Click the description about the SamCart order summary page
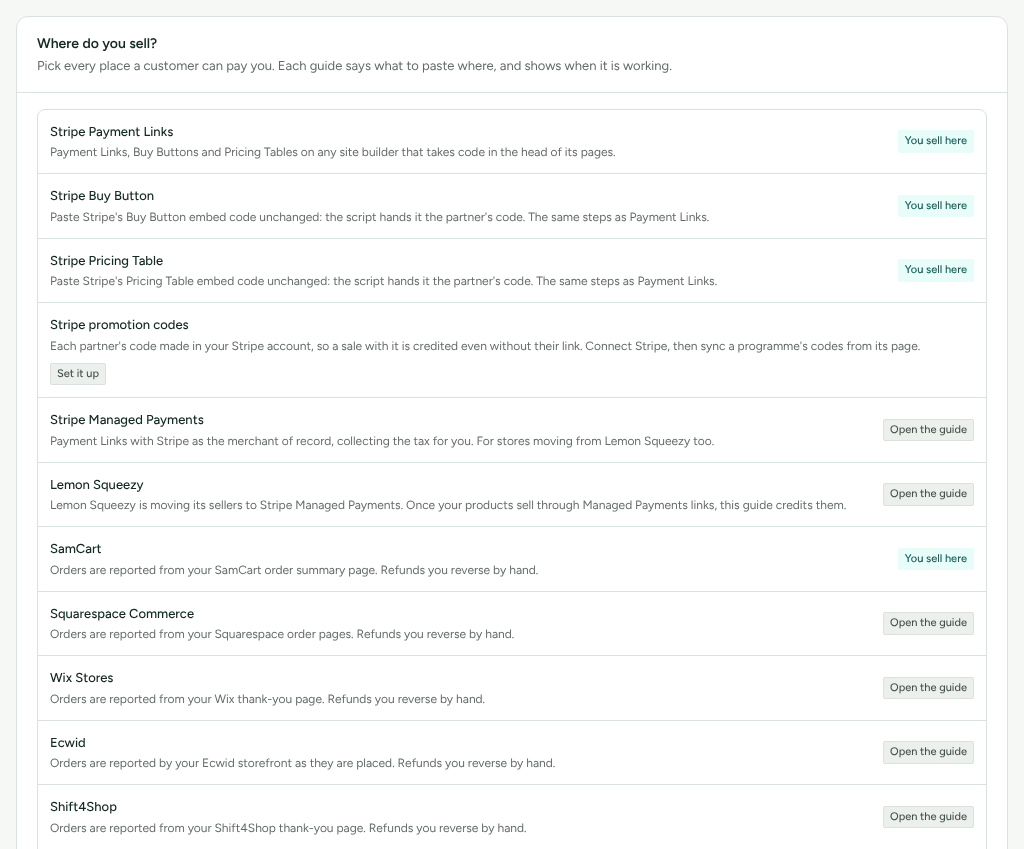1024x849 pixels. (295, 570)
